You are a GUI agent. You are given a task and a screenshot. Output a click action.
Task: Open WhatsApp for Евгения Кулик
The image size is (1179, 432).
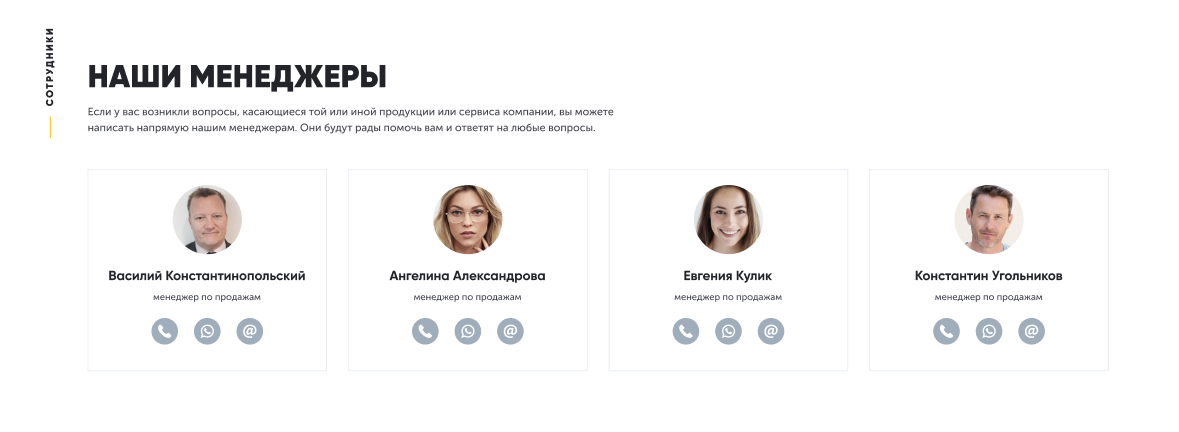tap(728, 331)
